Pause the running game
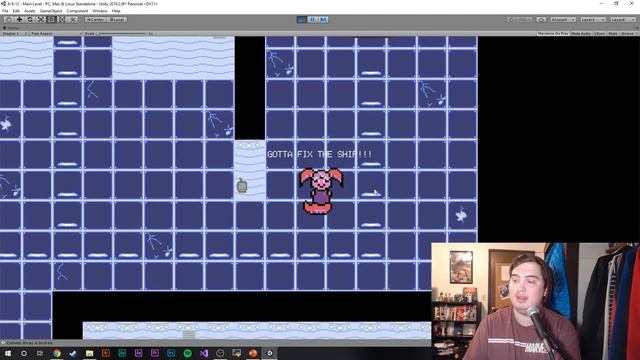The image size is (640, 360). coord(313,20)
